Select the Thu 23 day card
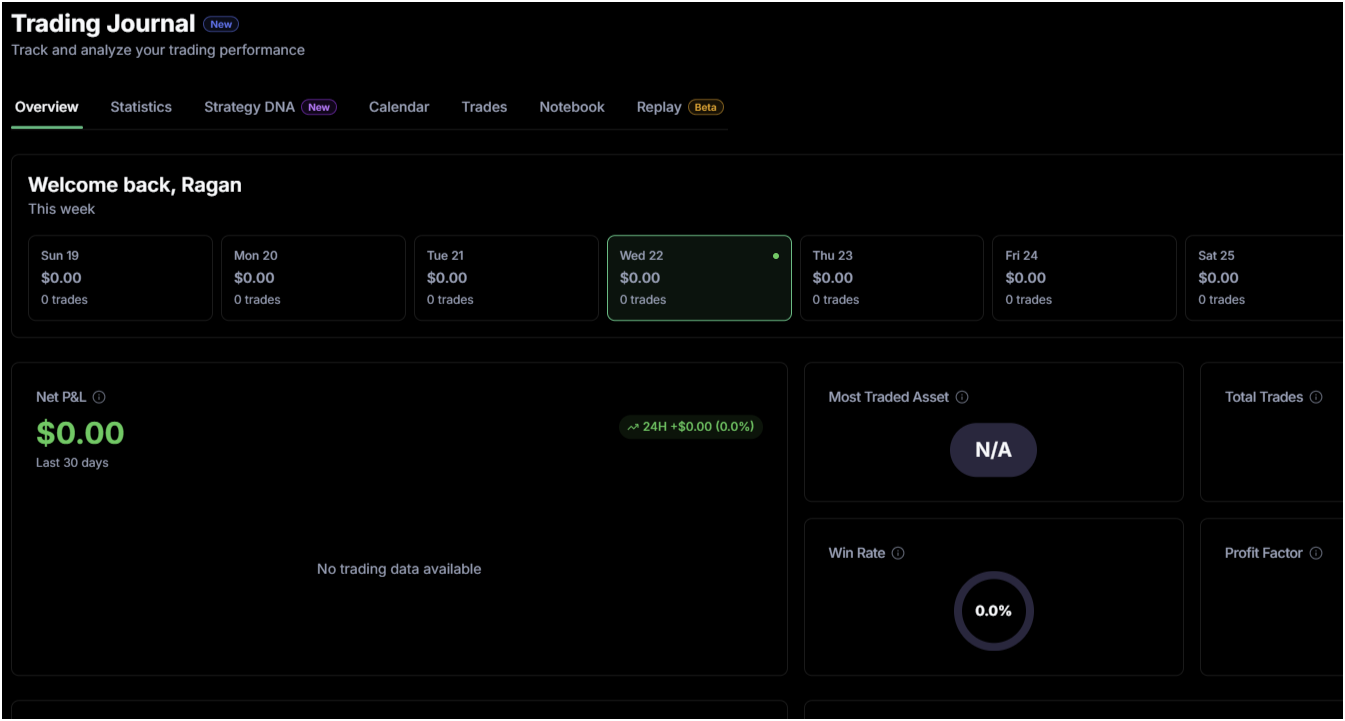This screenshot has height=721, width=1345. 892,278
